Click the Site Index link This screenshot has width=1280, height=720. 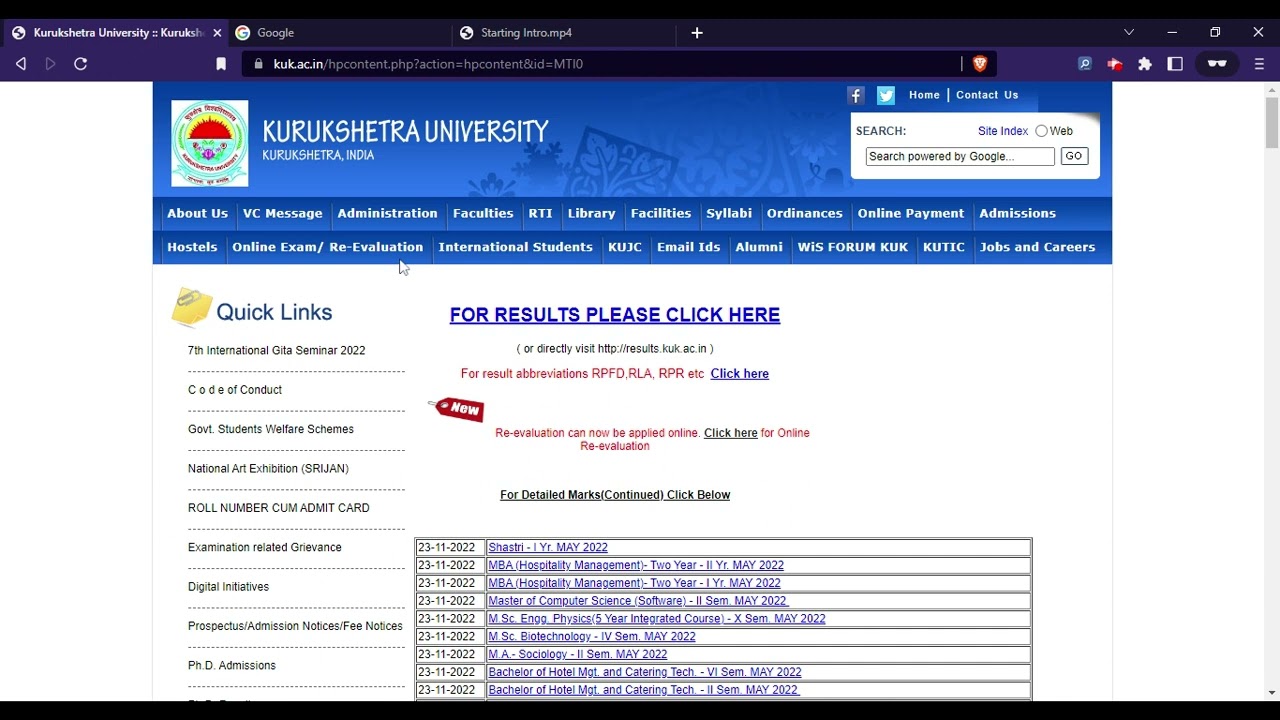[x=1003, y=131]
